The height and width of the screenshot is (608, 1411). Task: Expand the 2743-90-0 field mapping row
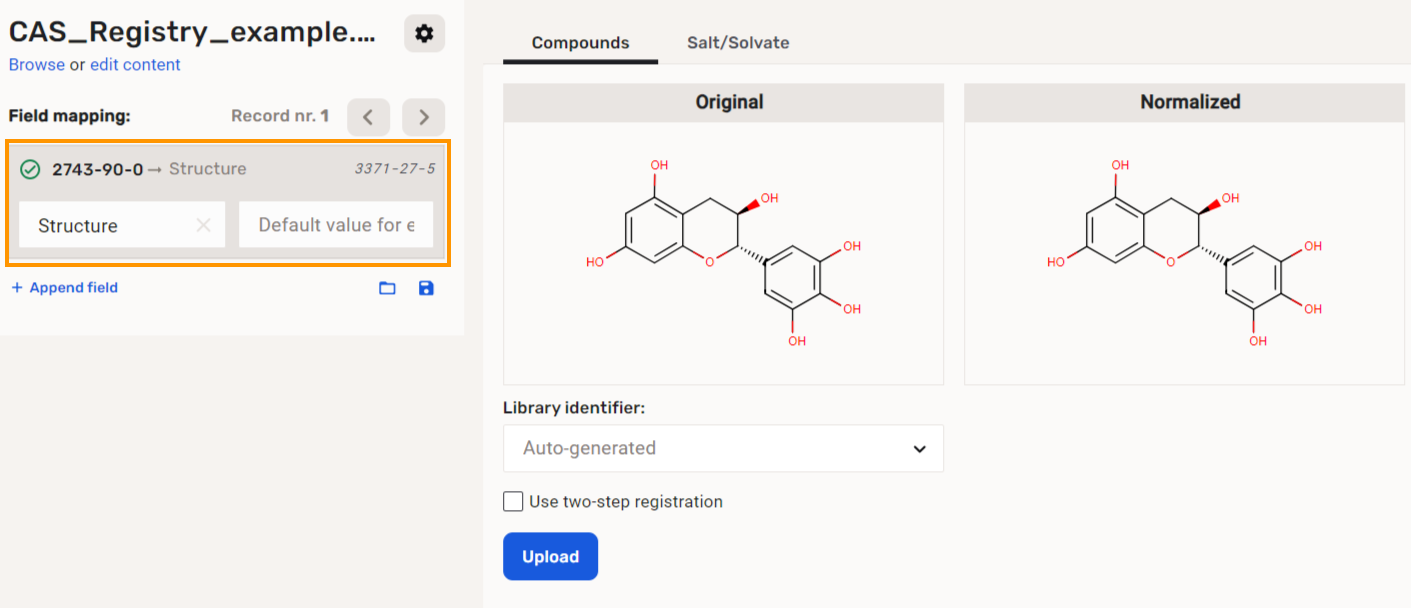pyautogui.click(x=228, y=169)
